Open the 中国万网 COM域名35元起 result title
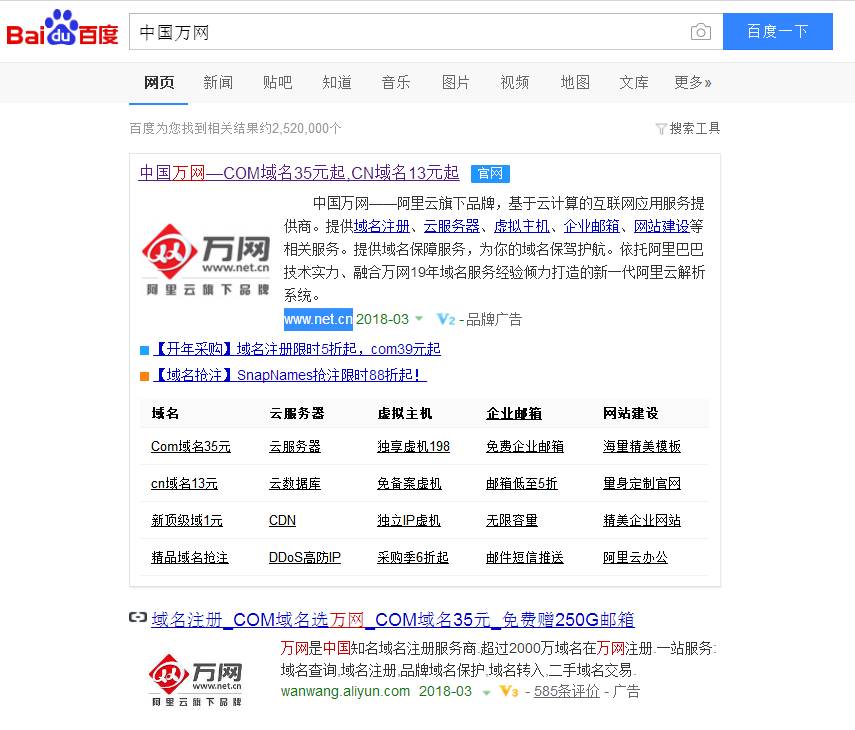 click(300, 172)
